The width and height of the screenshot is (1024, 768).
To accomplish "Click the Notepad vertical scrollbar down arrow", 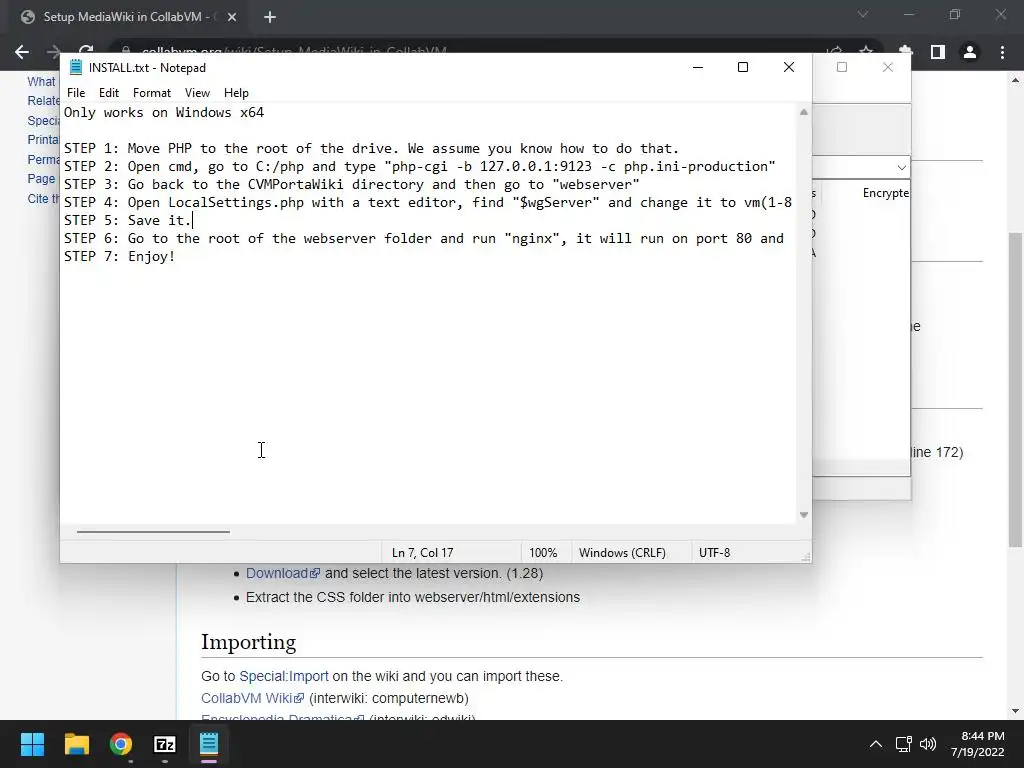I will [803, 515].
